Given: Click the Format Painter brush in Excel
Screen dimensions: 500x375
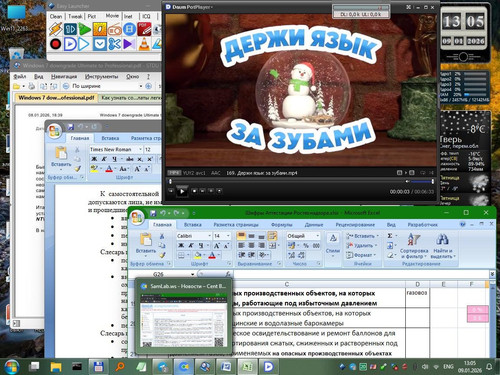Looking at the screenshot, I should [x=162, y=255].
